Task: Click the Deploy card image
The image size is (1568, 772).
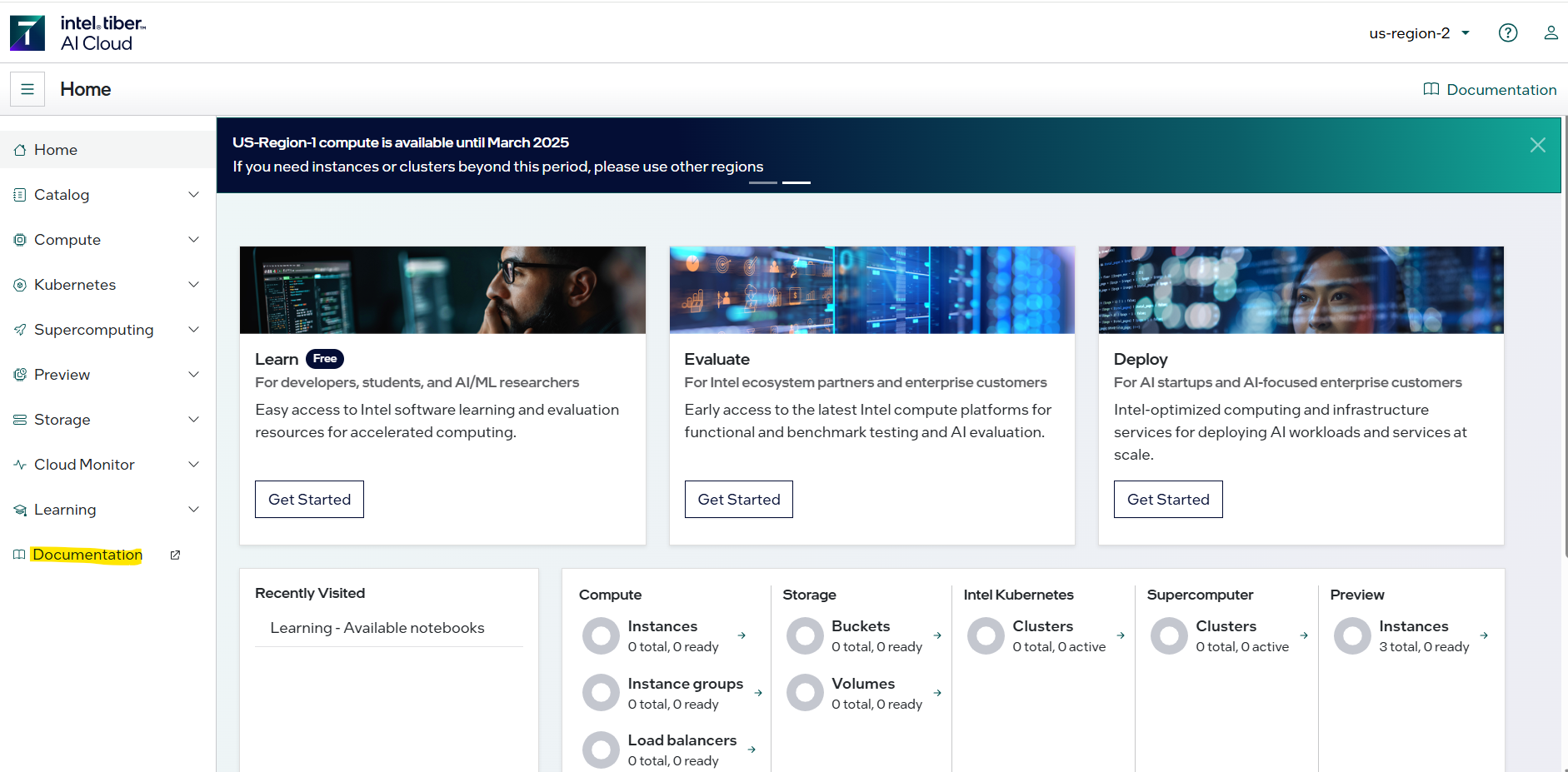Action: coord(1301,290)
